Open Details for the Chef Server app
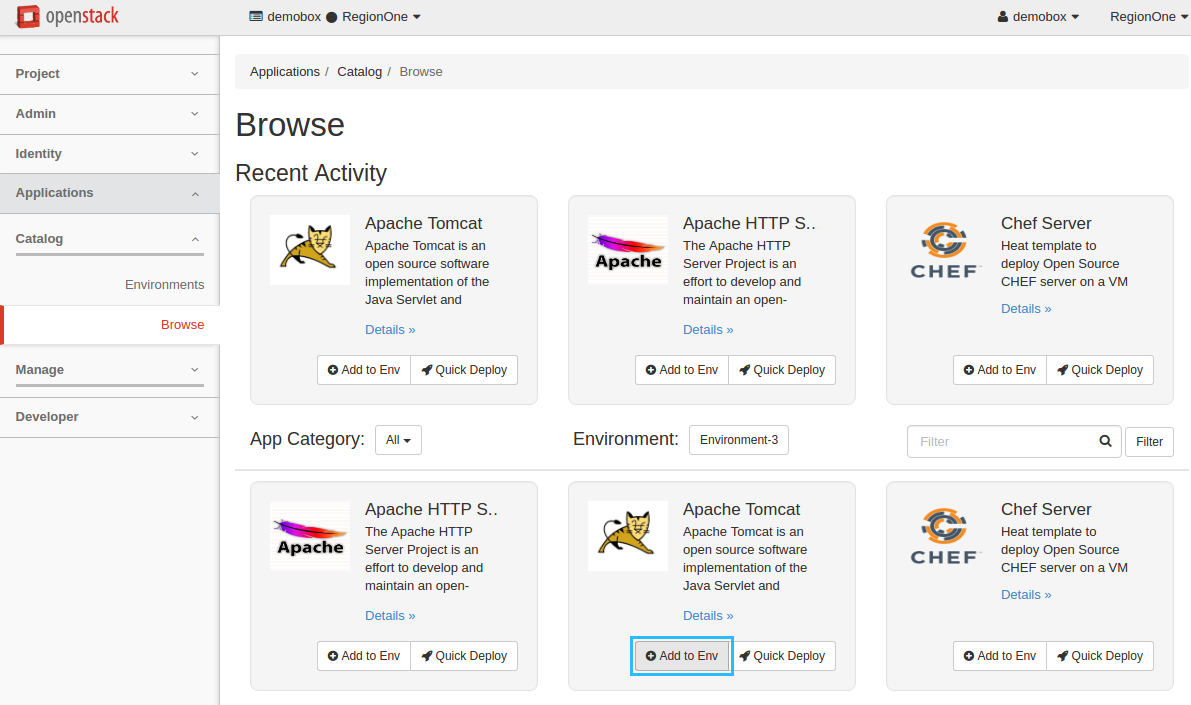This screenshot has width=1191, height=705. coord(1025,308)
